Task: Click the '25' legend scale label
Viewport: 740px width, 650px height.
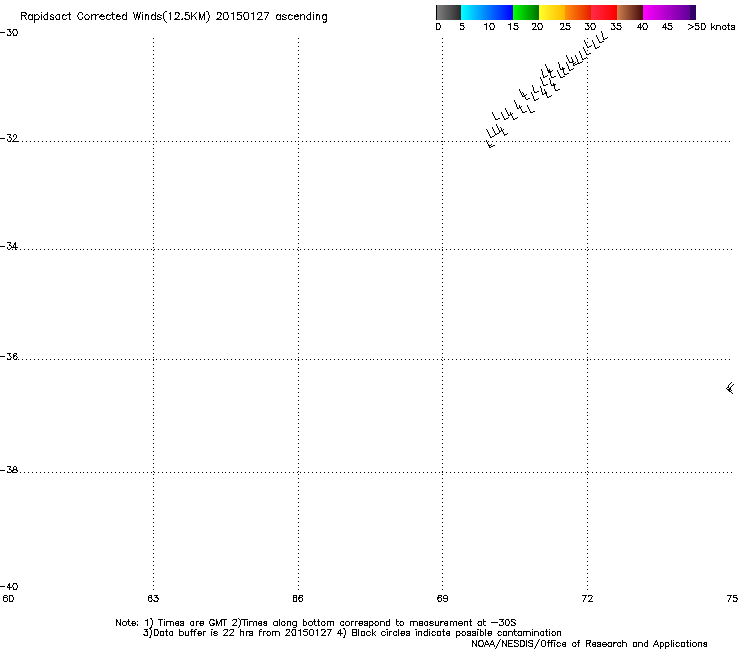Action: (x=565, y=27)
